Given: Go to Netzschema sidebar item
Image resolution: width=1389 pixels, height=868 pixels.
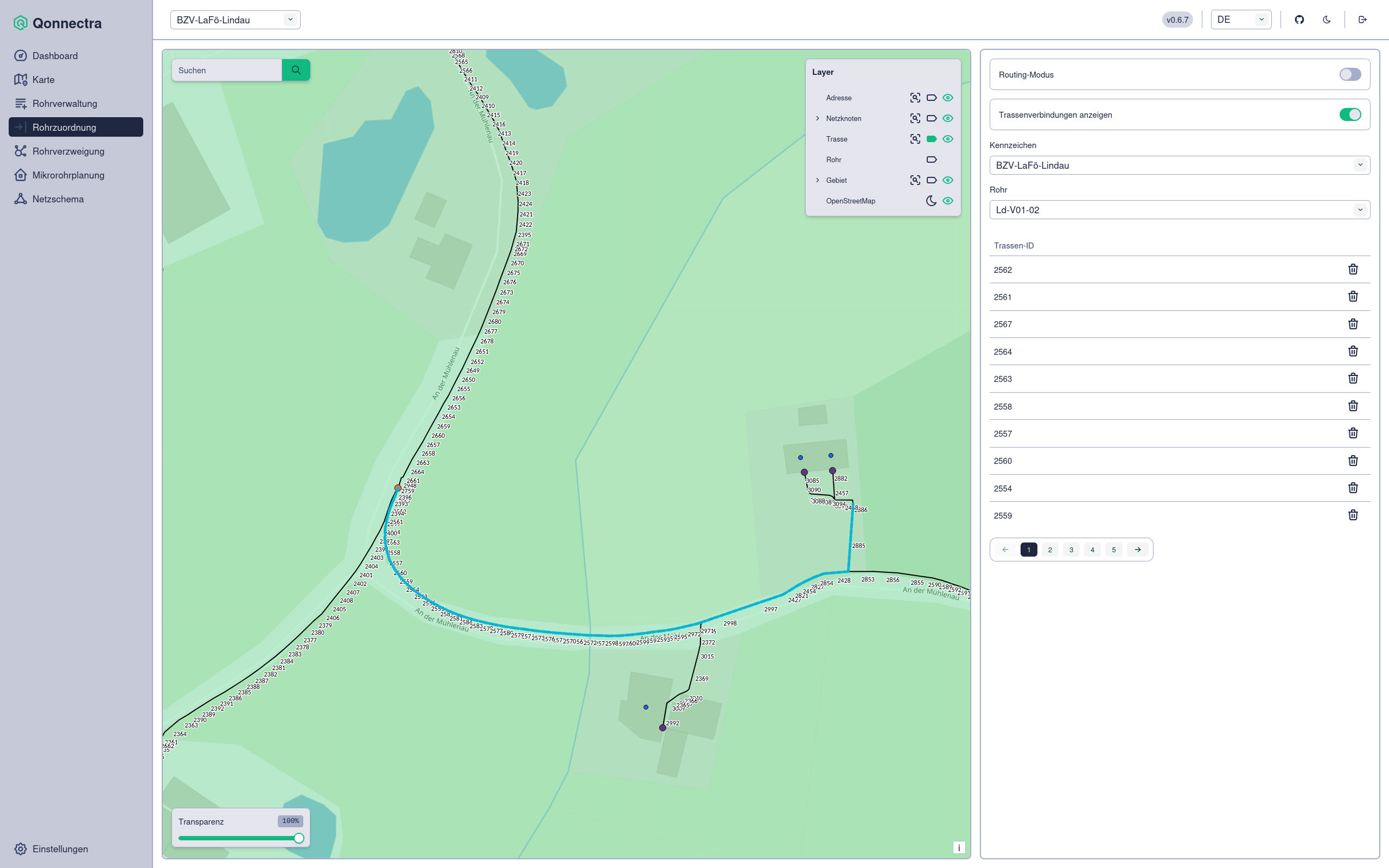Looking at the screenshot, I should pyautogui.click(x=58, y=199).
